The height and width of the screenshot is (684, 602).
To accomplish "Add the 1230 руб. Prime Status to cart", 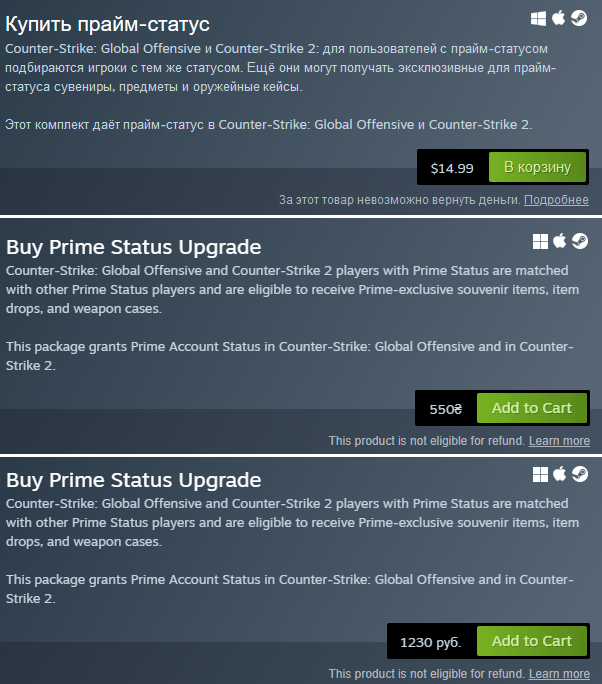I will tap(532, 641).
